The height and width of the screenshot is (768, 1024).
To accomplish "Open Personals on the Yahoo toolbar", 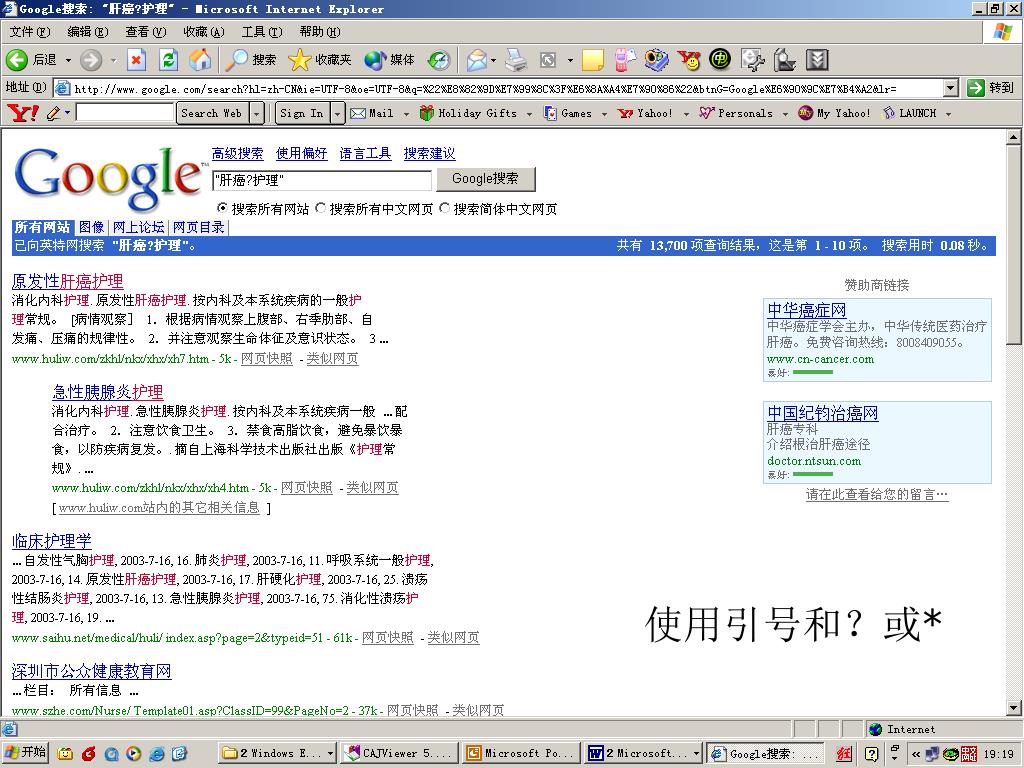I will coord(737,114).
